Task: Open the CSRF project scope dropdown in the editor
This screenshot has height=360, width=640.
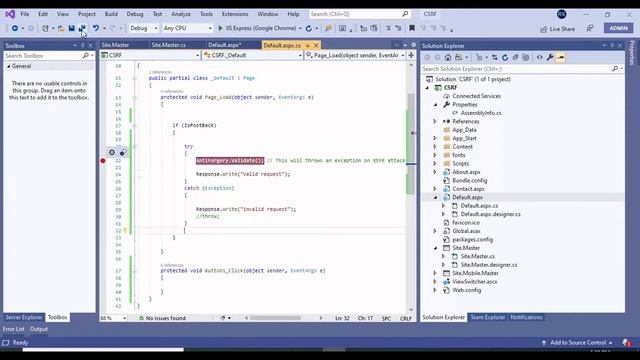Action: click(150, 55)
